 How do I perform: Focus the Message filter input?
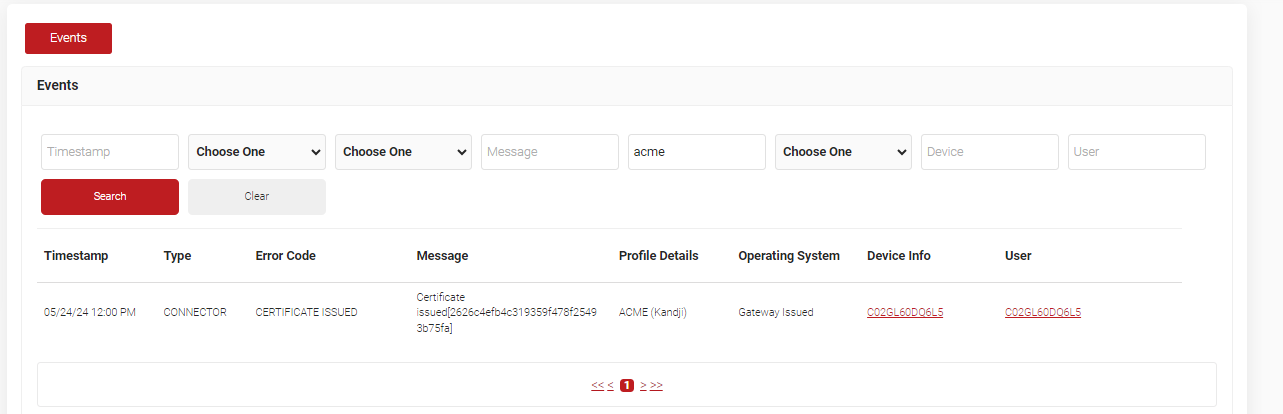click(550, 152)
